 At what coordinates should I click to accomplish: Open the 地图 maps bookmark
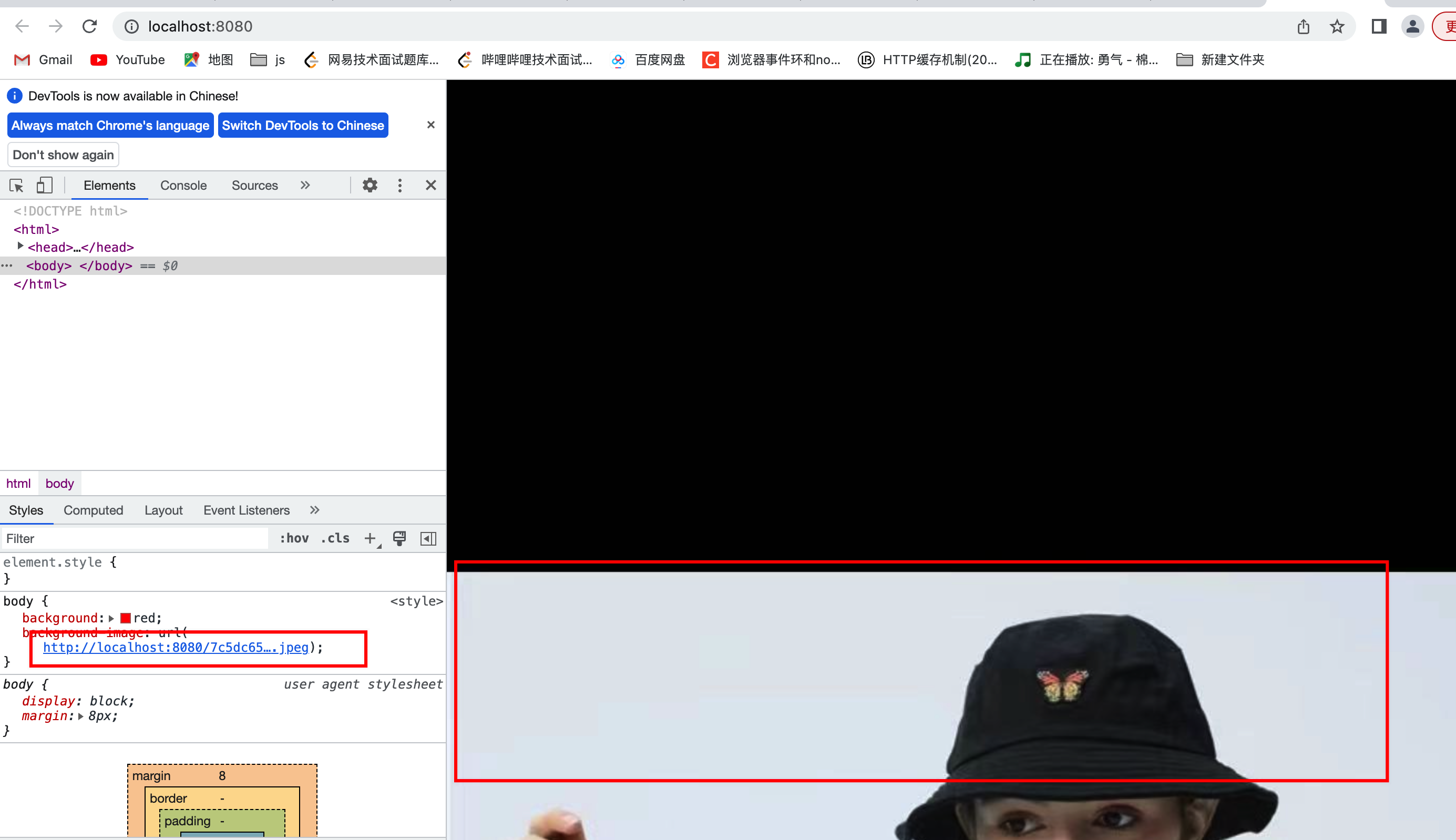[x=208, y=60]
